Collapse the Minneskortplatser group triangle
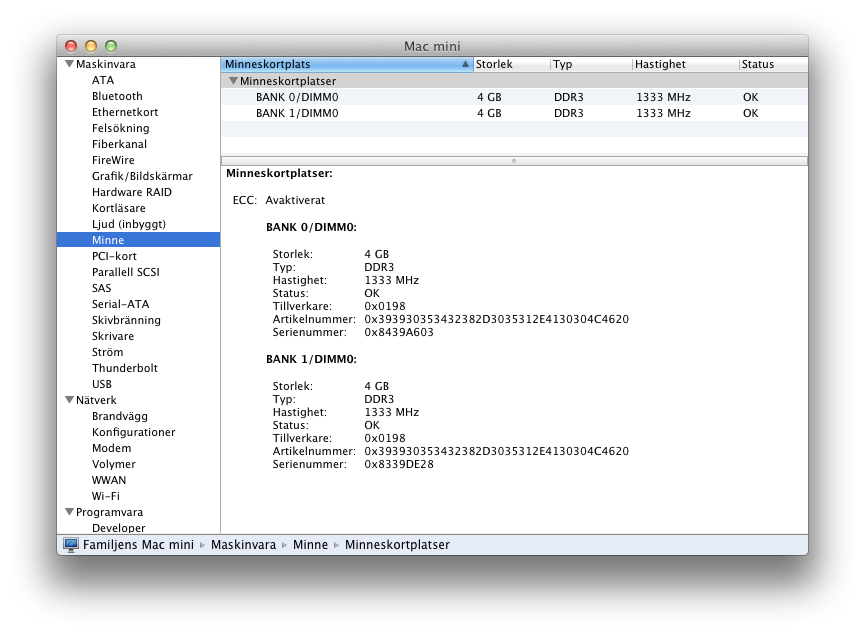 click(233, 81)
